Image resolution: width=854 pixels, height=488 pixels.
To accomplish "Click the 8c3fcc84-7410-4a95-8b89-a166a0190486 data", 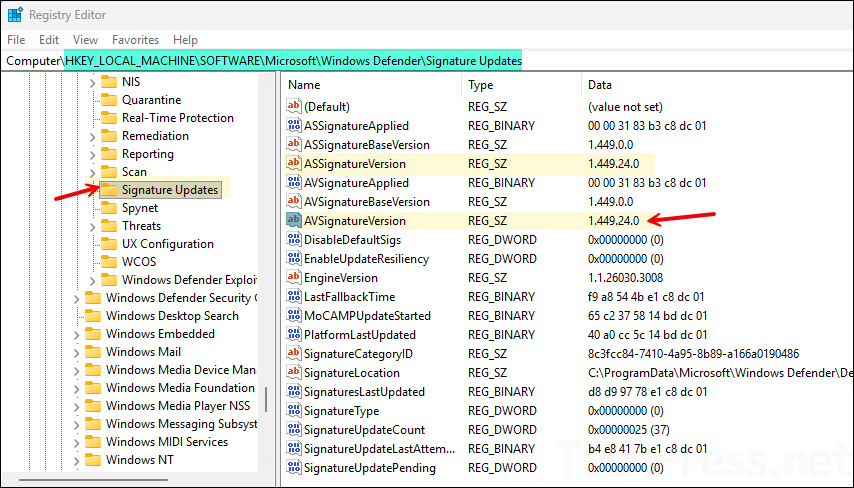I will pos(693,353).
